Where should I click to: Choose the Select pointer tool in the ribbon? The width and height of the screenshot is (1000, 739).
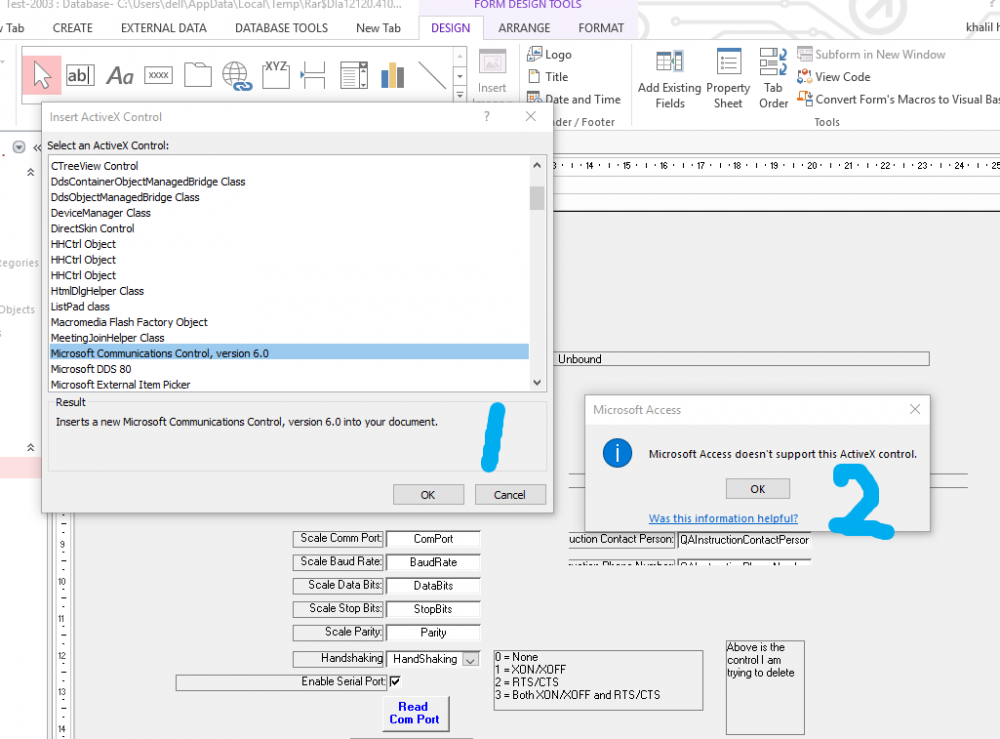click(x=41, y=75)
